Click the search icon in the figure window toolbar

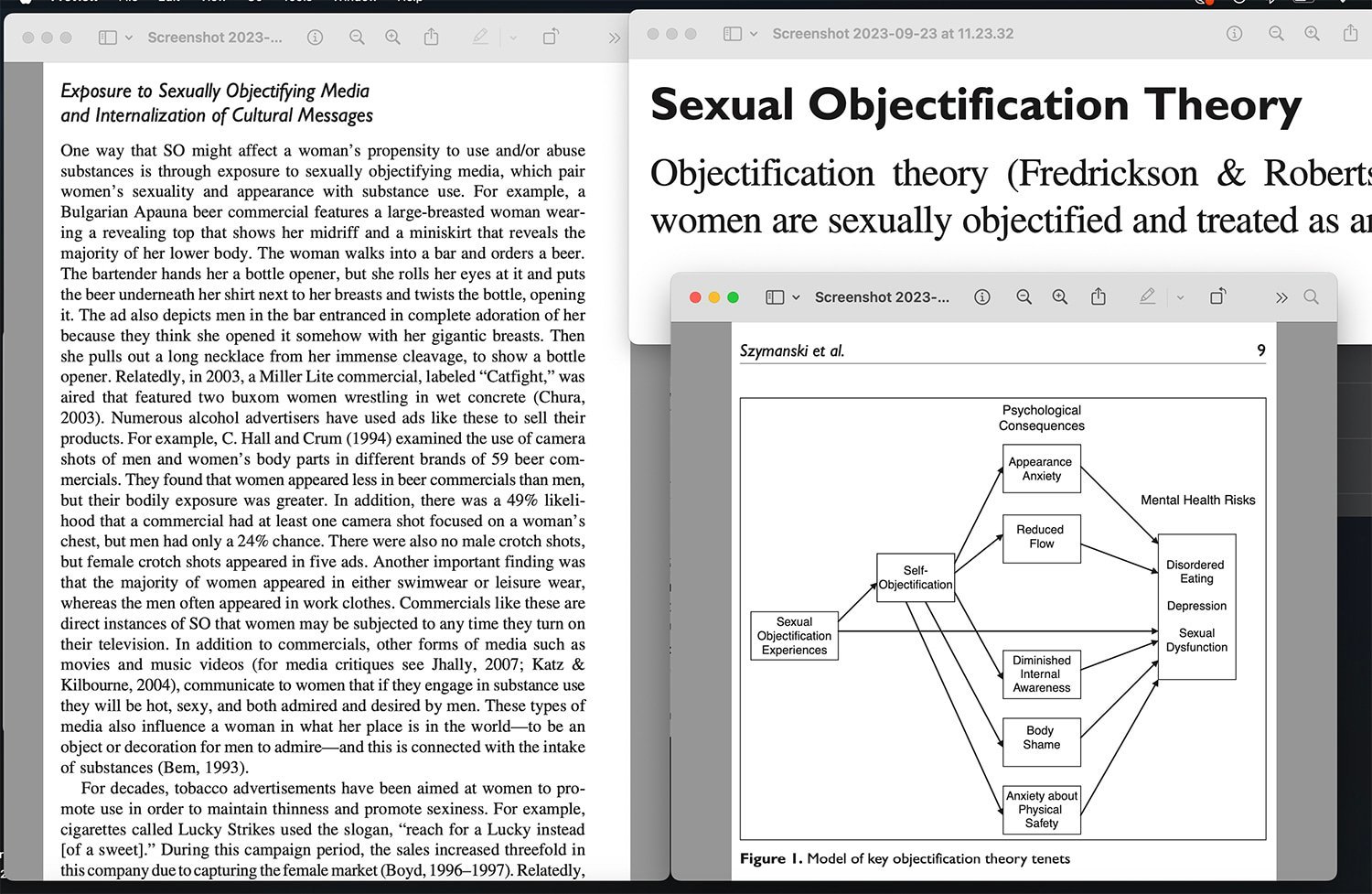pos(1311,297)
